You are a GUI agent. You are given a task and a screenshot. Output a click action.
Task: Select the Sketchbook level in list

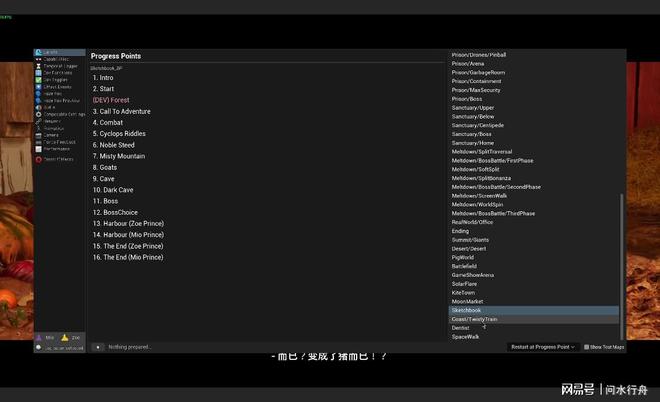466,310
